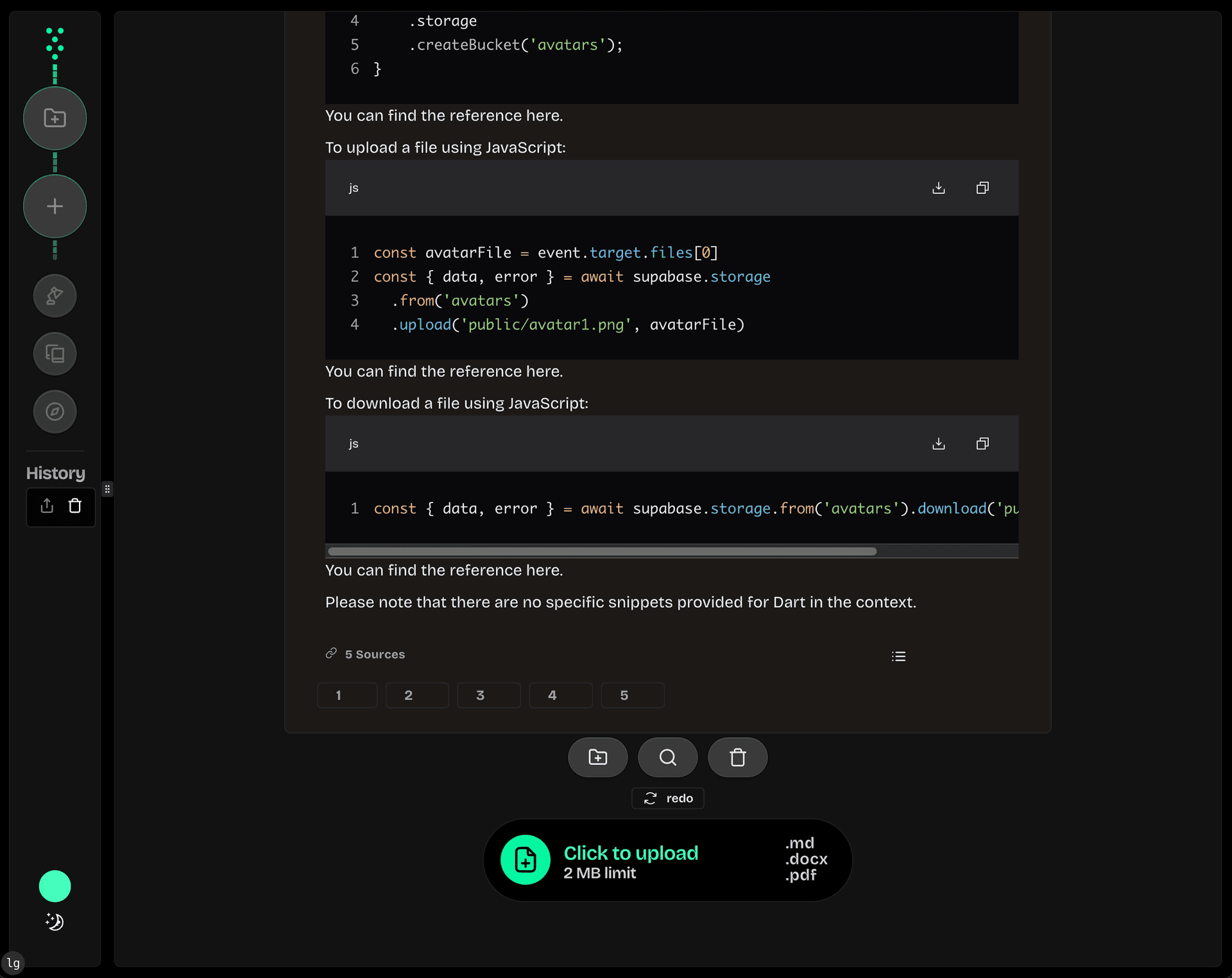Download the JavaScript upload snippet
Viewport: 1232px width, 978px height.
[x=939, y=187]
